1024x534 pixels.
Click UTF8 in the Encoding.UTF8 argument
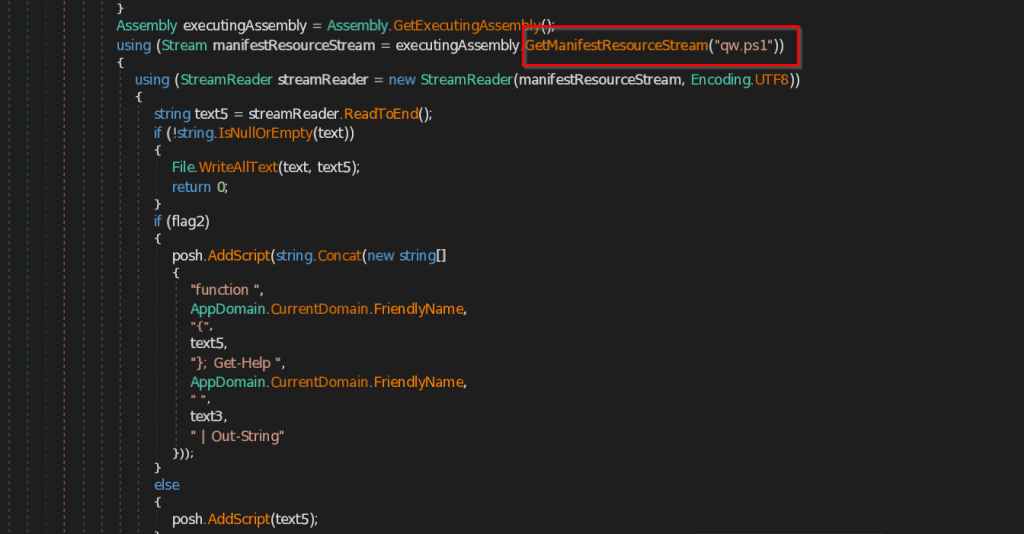click(774, 79)
